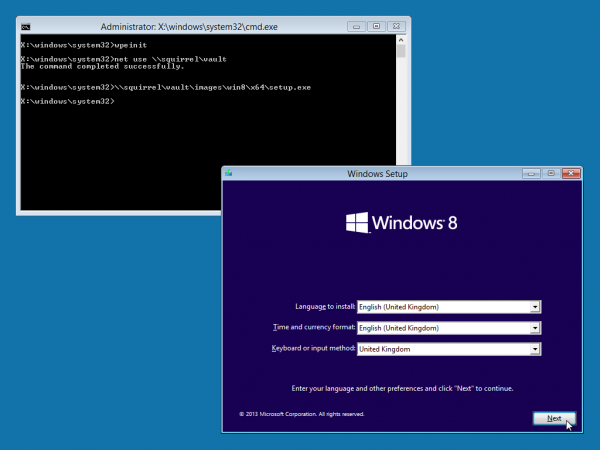Click the Windows Setup title bar icon
The width and height of the screenshot is (600, 450).
[x=229, y=173]
